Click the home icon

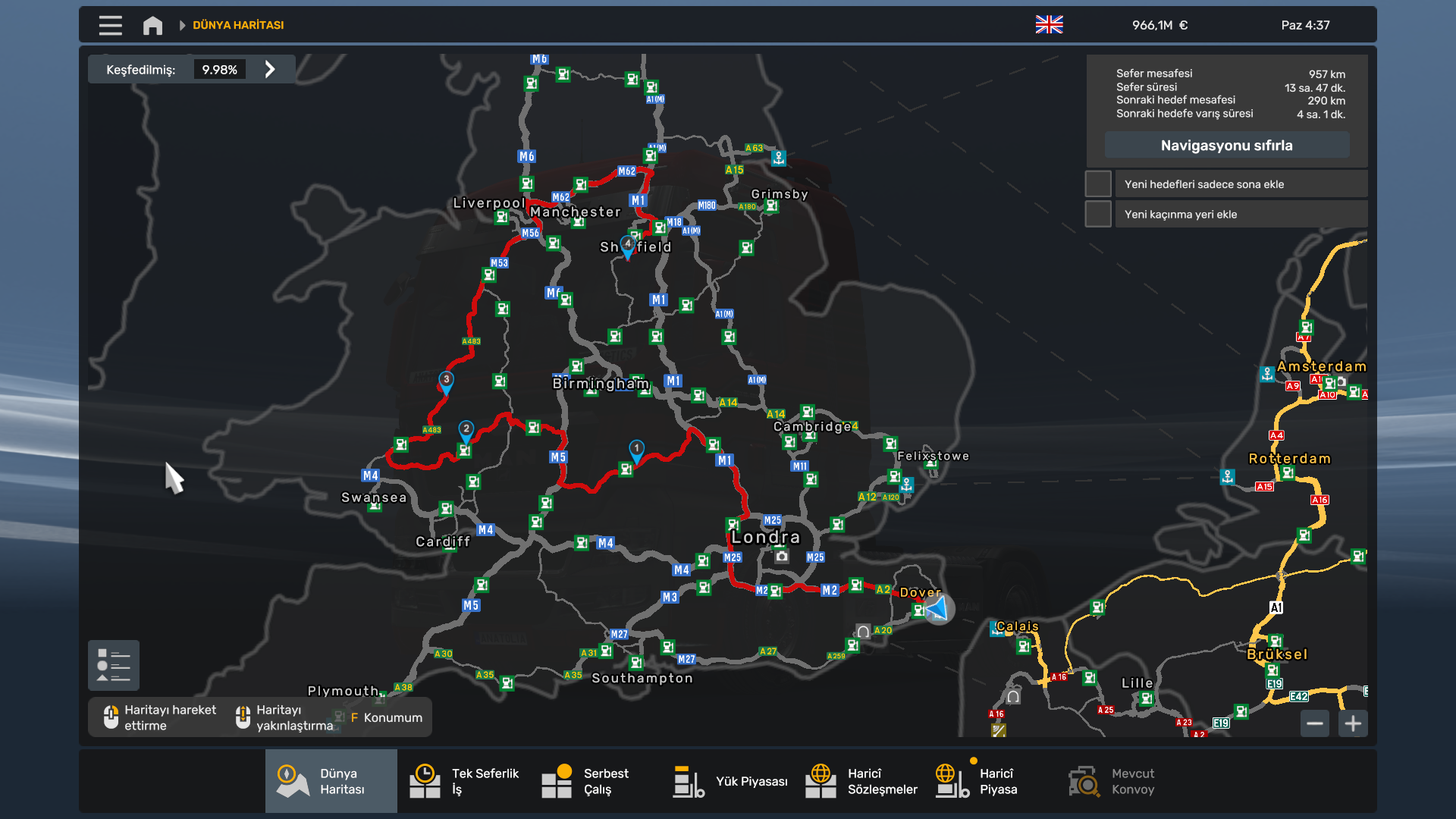tap(152, 25)
